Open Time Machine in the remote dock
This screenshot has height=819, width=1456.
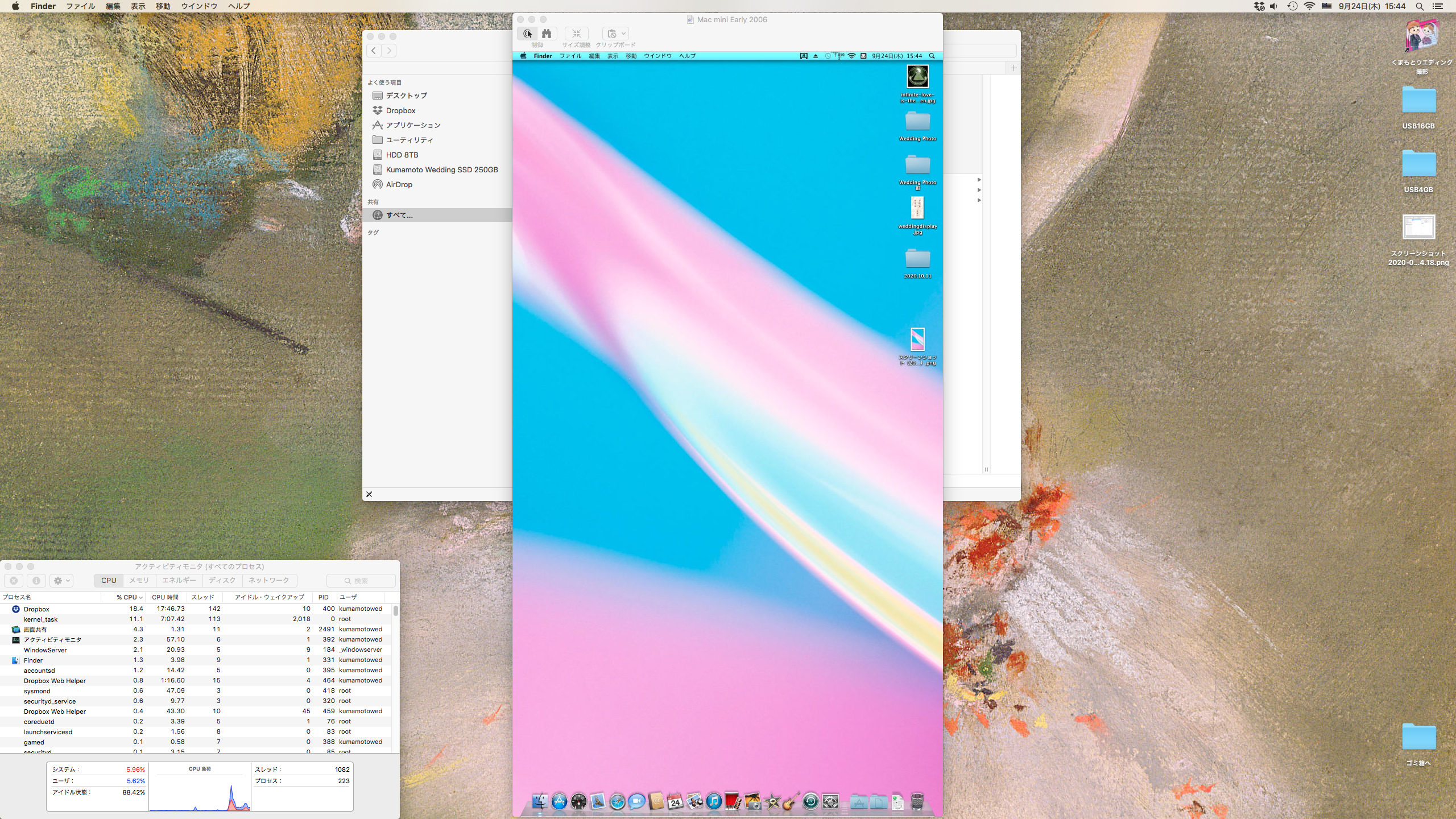(x=810, y=801)
